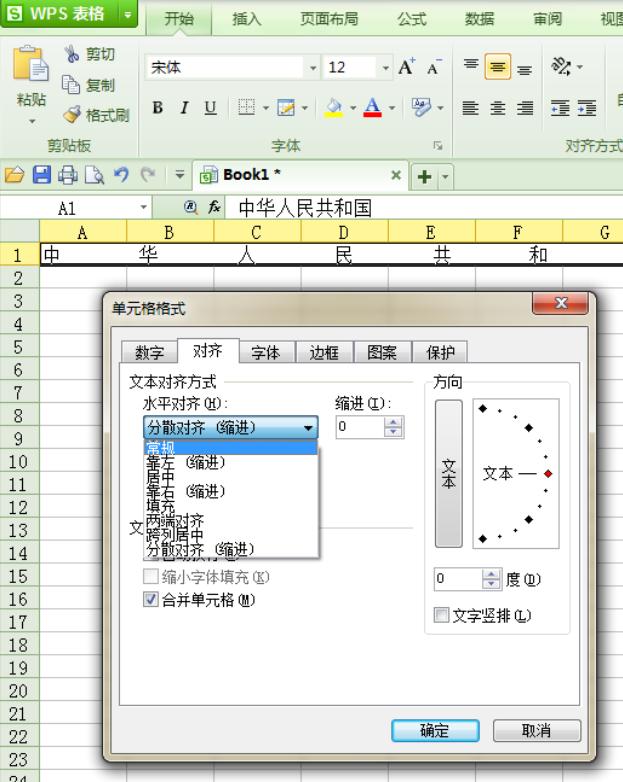The height and width of the screenshot is (782, 623).
Task: Click the red font color A
Action: pyautogui.click(x=373, y=108)
